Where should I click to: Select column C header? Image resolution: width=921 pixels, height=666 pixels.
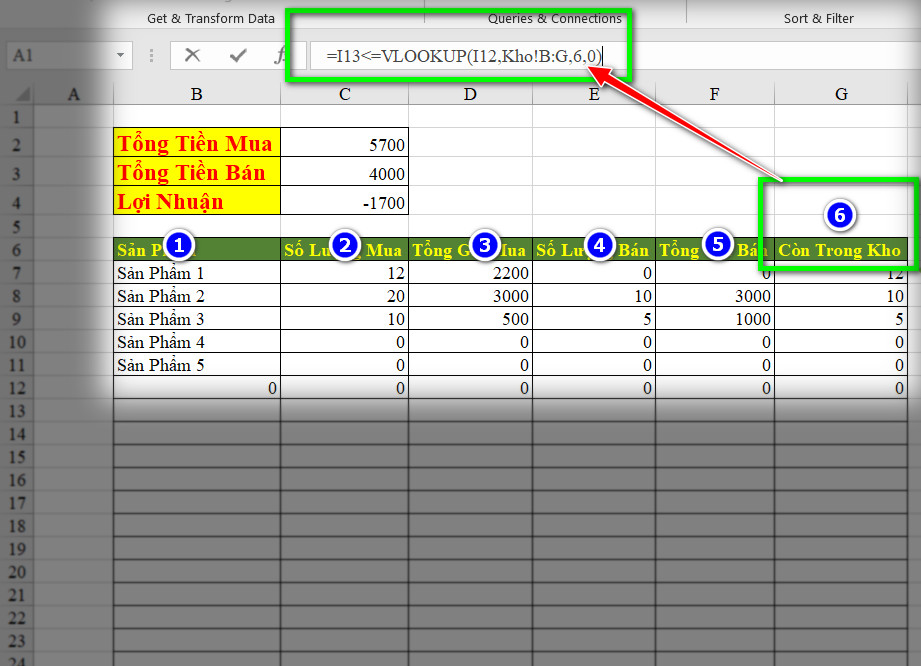click(x=345, y=94)
